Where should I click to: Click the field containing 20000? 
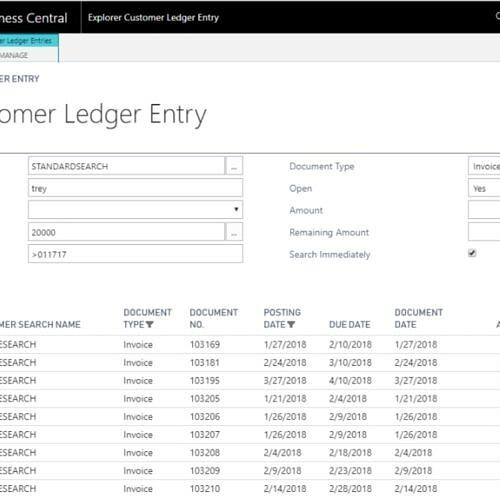coord(126,232)
